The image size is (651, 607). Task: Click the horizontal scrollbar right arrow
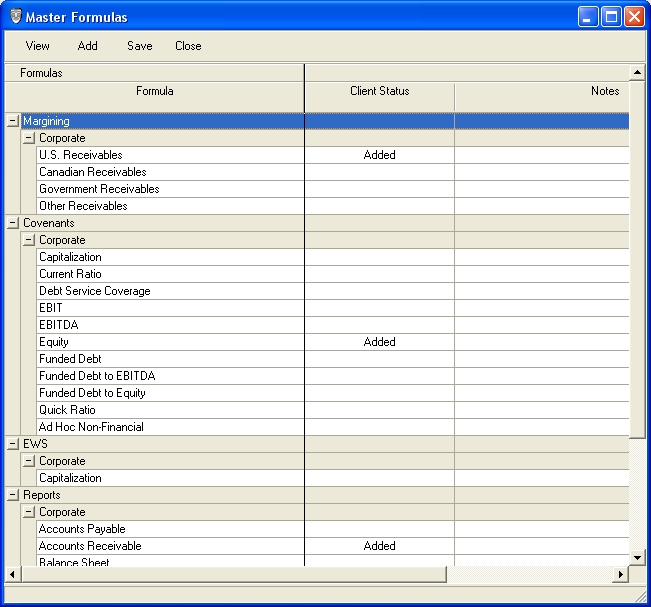click(x=621, y=575)
